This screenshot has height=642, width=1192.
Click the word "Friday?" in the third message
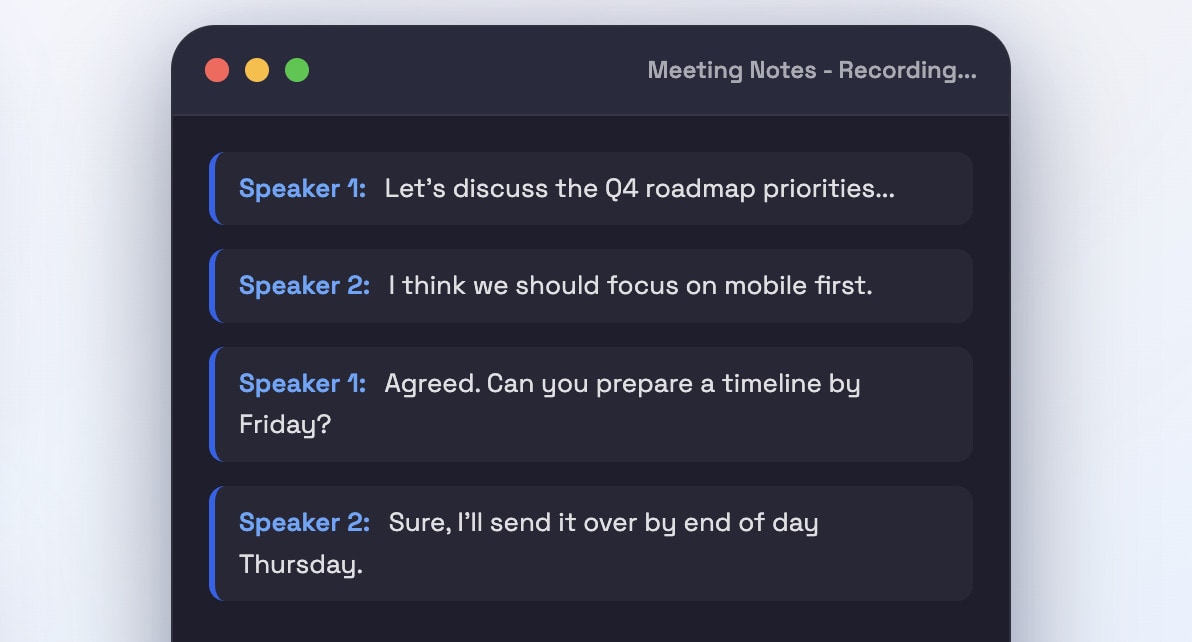(285, 425)
